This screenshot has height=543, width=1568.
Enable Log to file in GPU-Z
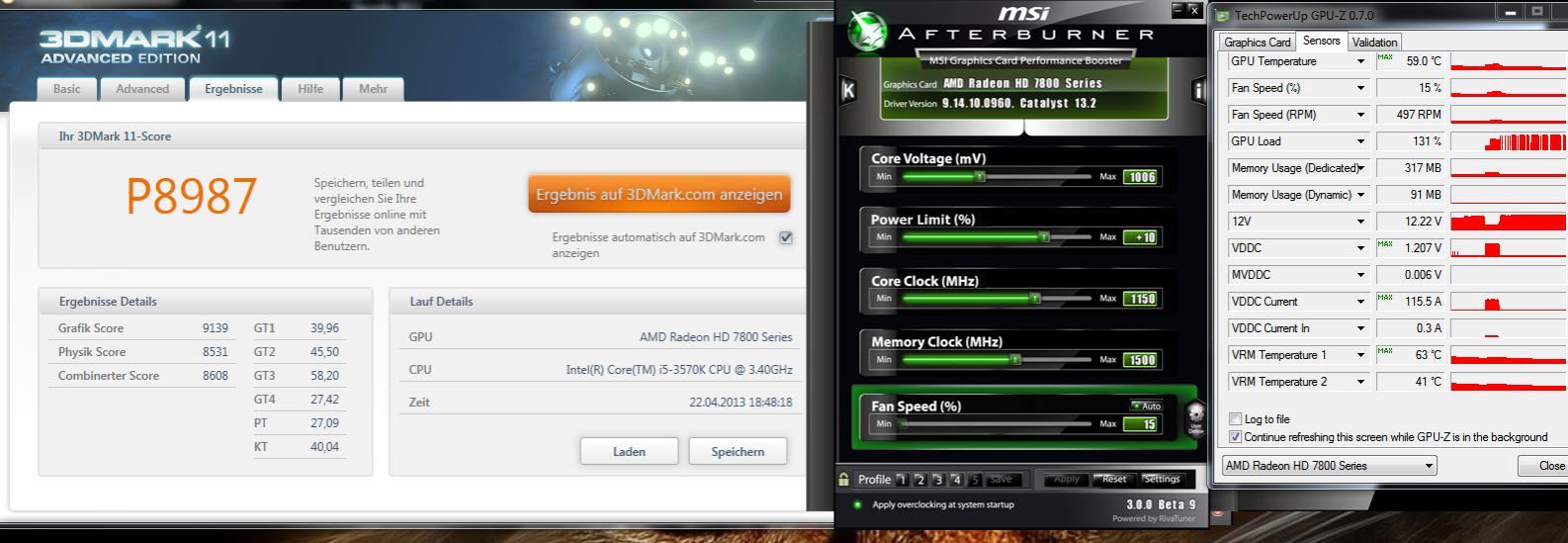pyautogui.click(x=1235, y=419)
